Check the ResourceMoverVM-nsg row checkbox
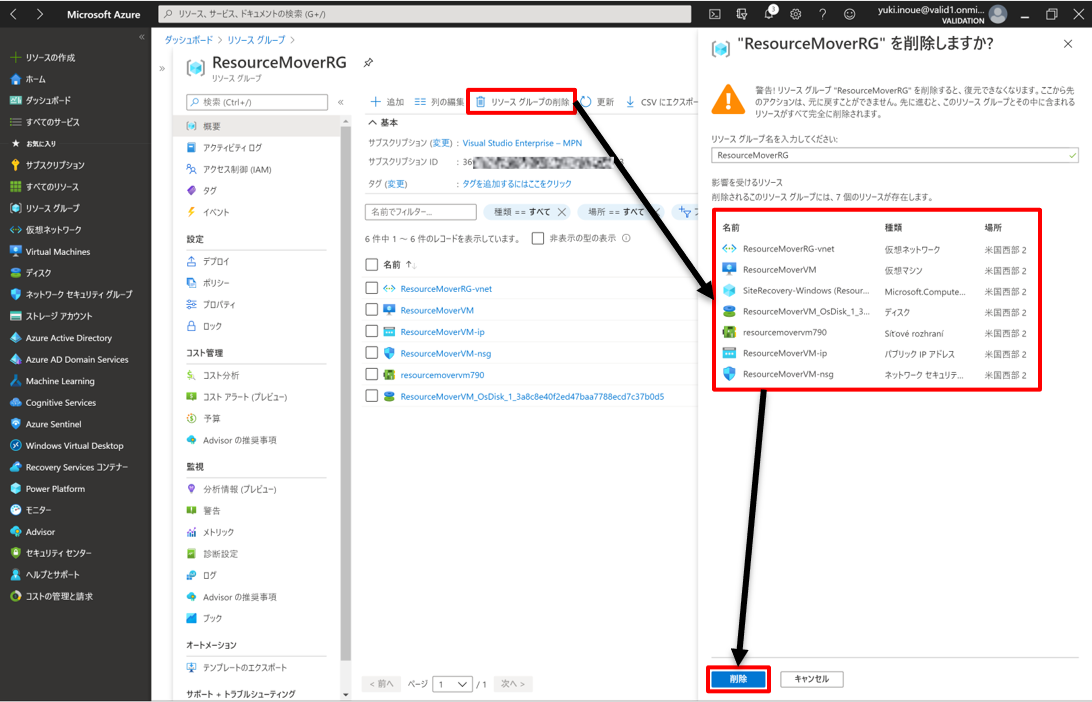Screen dimensions: 1092x702 [x=372, y=353]
